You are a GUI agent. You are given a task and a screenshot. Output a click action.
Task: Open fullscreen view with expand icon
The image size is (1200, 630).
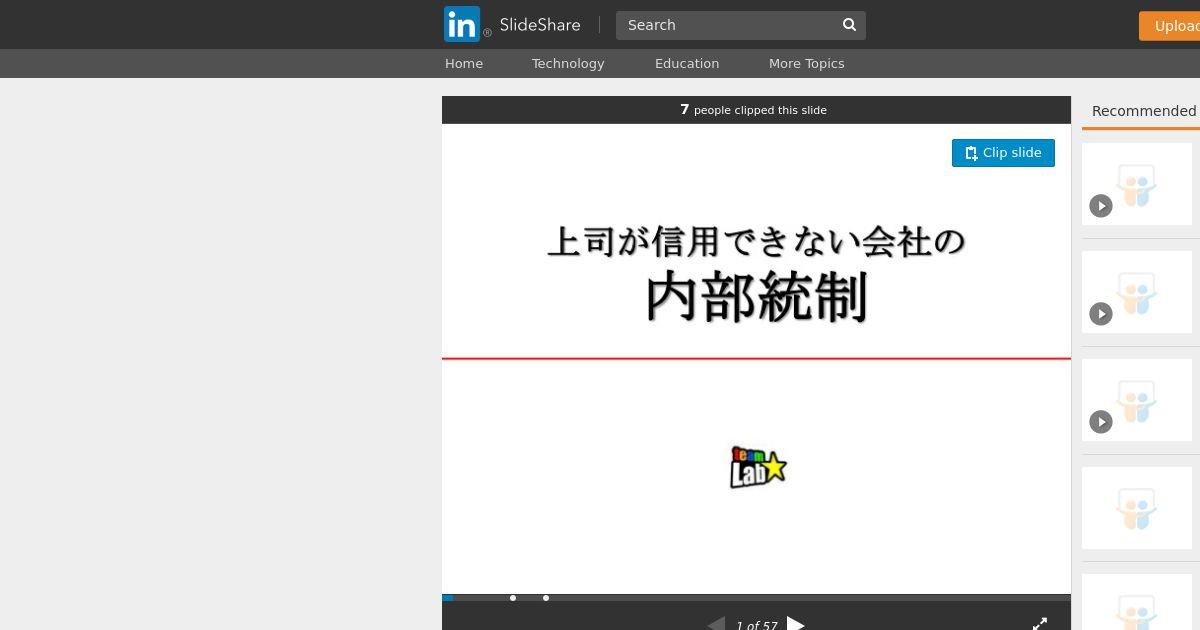(1040, 624)
